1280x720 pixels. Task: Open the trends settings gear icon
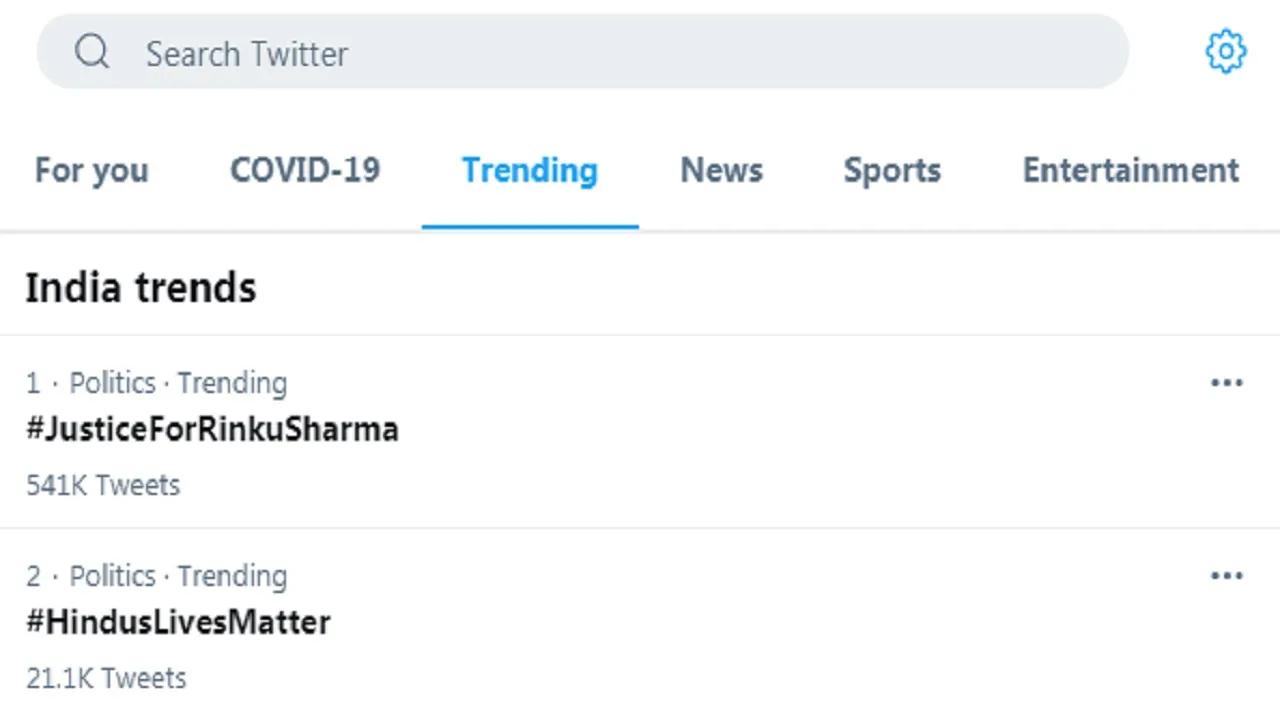[1226, 51]
